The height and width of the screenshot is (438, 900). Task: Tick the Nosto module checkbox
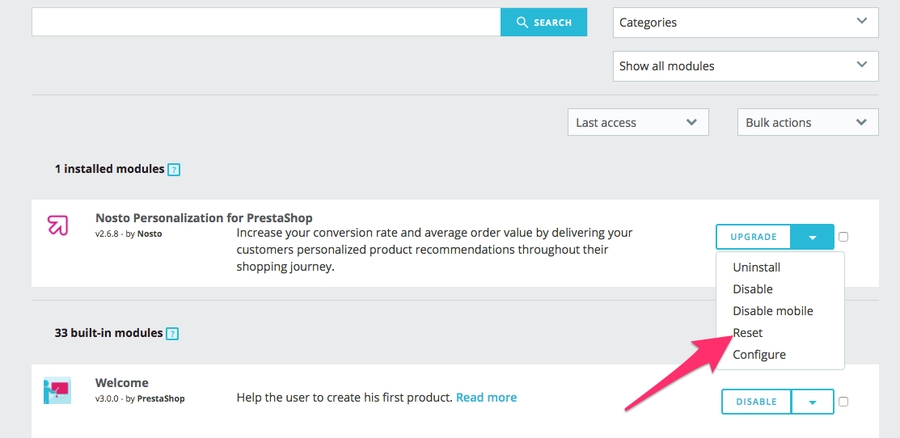[x=844, y=237]
